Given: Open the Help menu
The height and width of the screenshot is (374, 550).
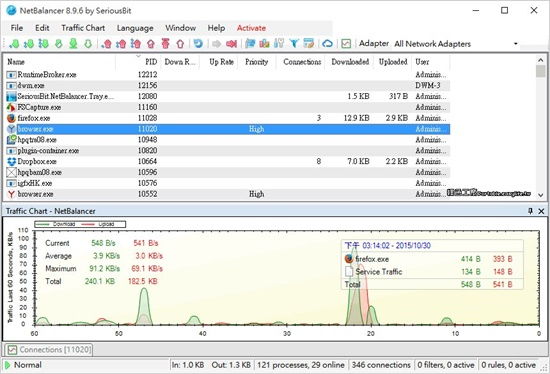Looking at the screenshot, I should pos(216,28).
